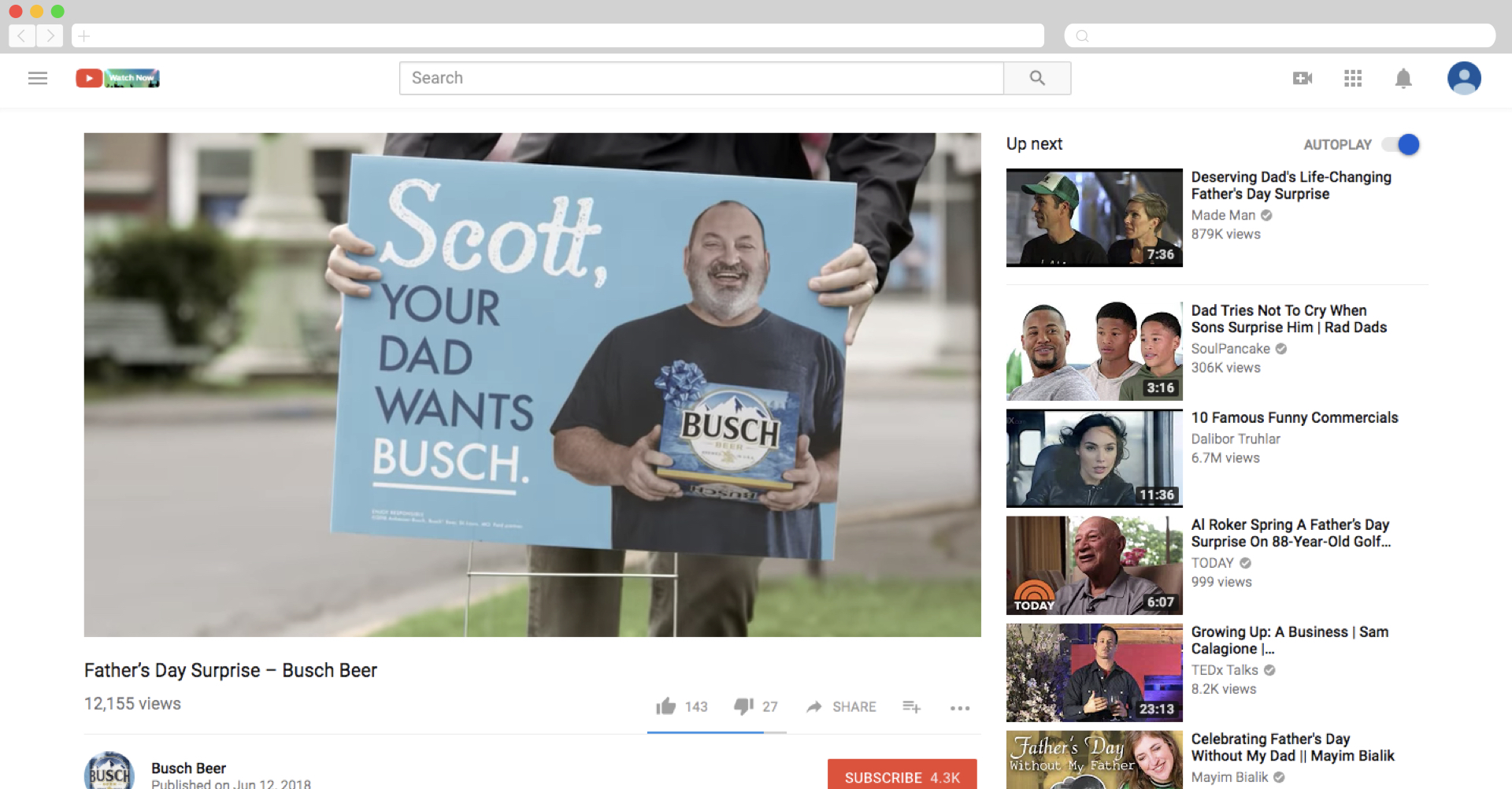Click inside the search input field

pyautogui.click(x=701, y=78)
